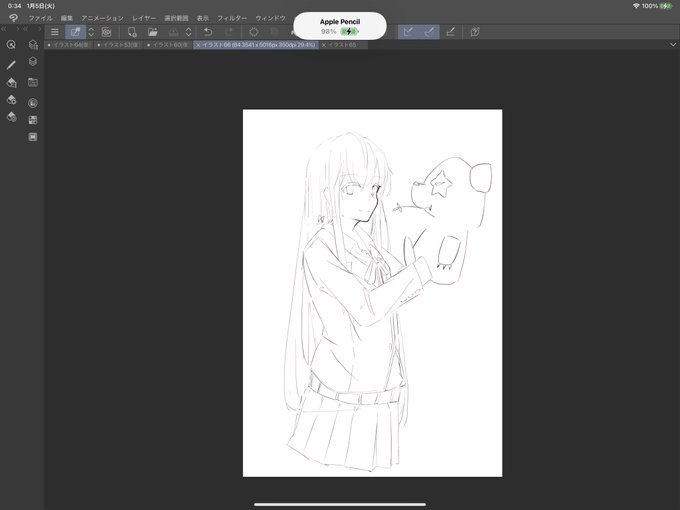Screen dimensions: 680x510
Task: Open the Quick Access palette icon
Action: [x=11, y=44]
